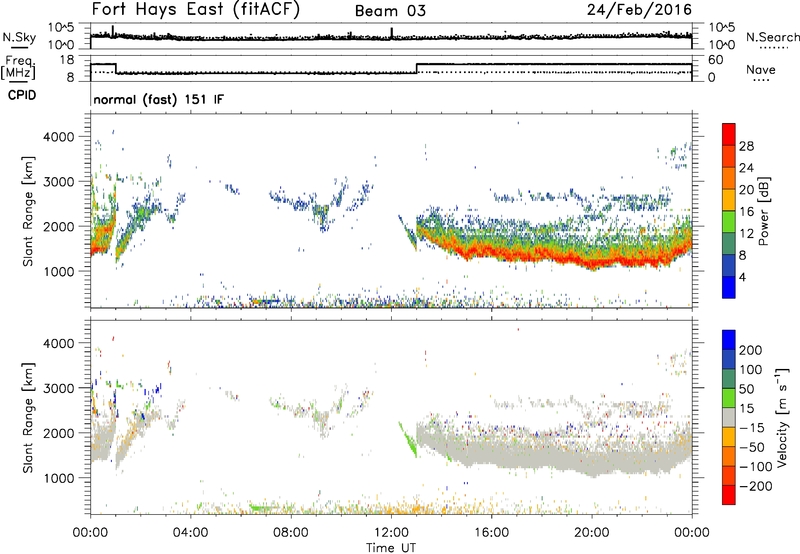Pick Velocity colorbar gray segment 15 to -15

pyautogui.click(x=729, y=417)
